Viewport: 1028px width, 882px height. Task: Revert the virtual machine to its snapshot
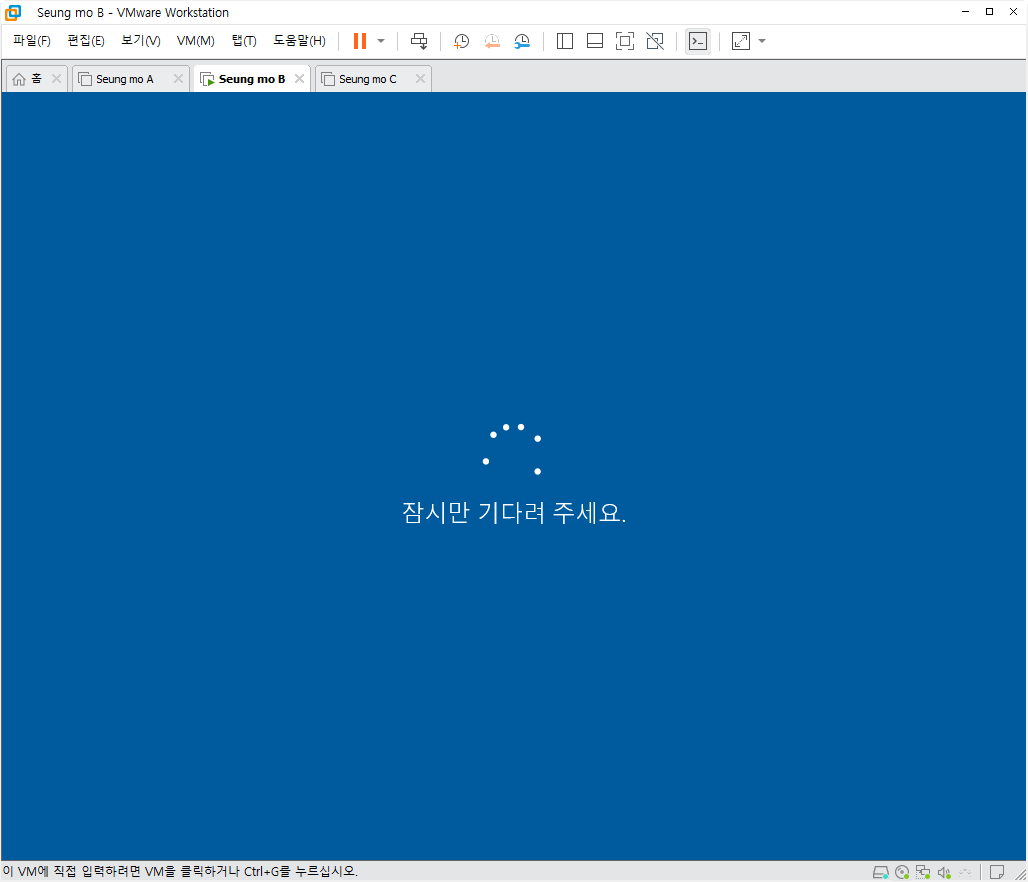coord(492,41)
